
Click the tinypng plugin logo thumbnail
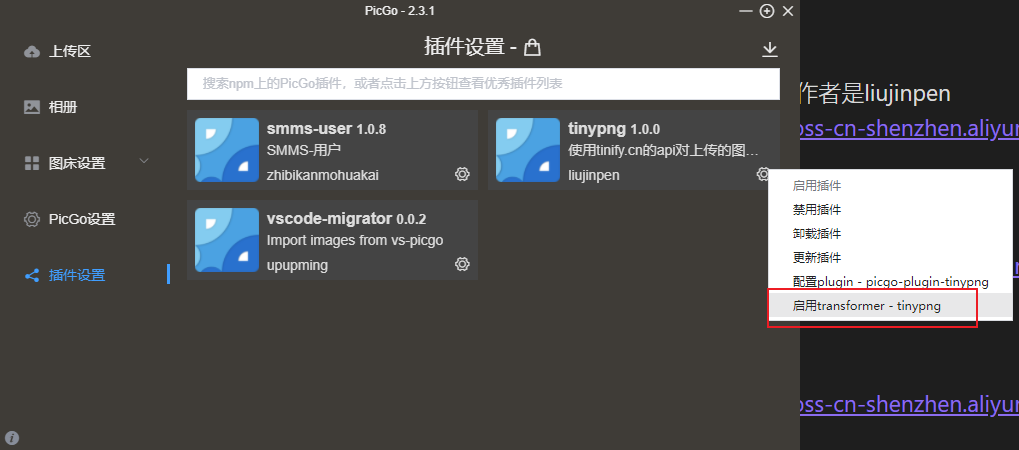click(x=528, y=150)
